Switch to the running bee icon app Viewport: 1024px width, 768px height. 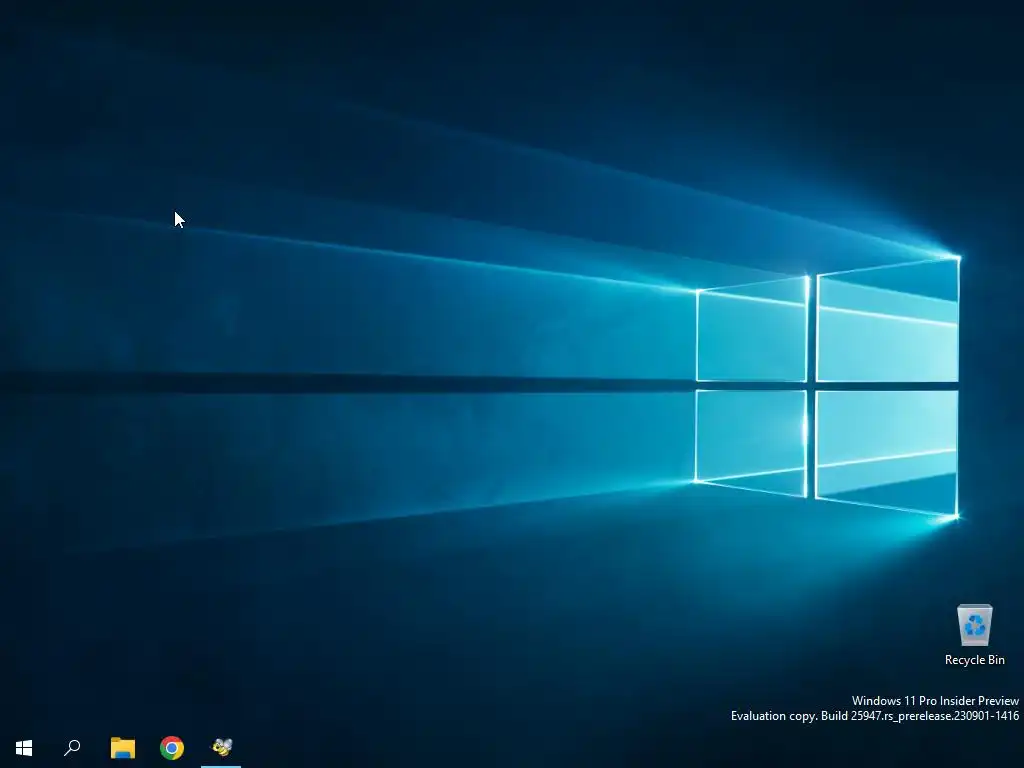(221, 746)
